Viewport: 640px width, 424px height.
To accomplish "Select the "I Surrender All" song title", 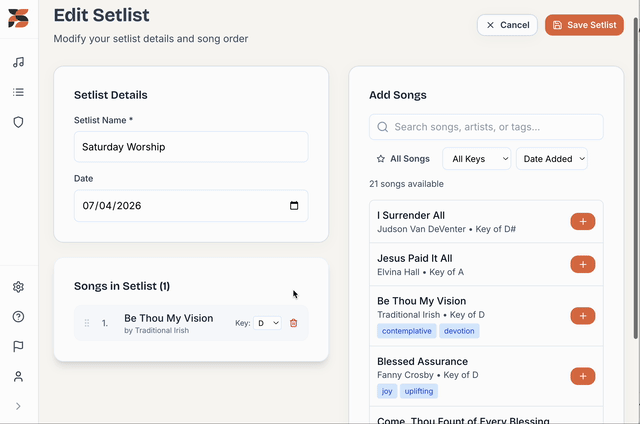I will [411, 215].
